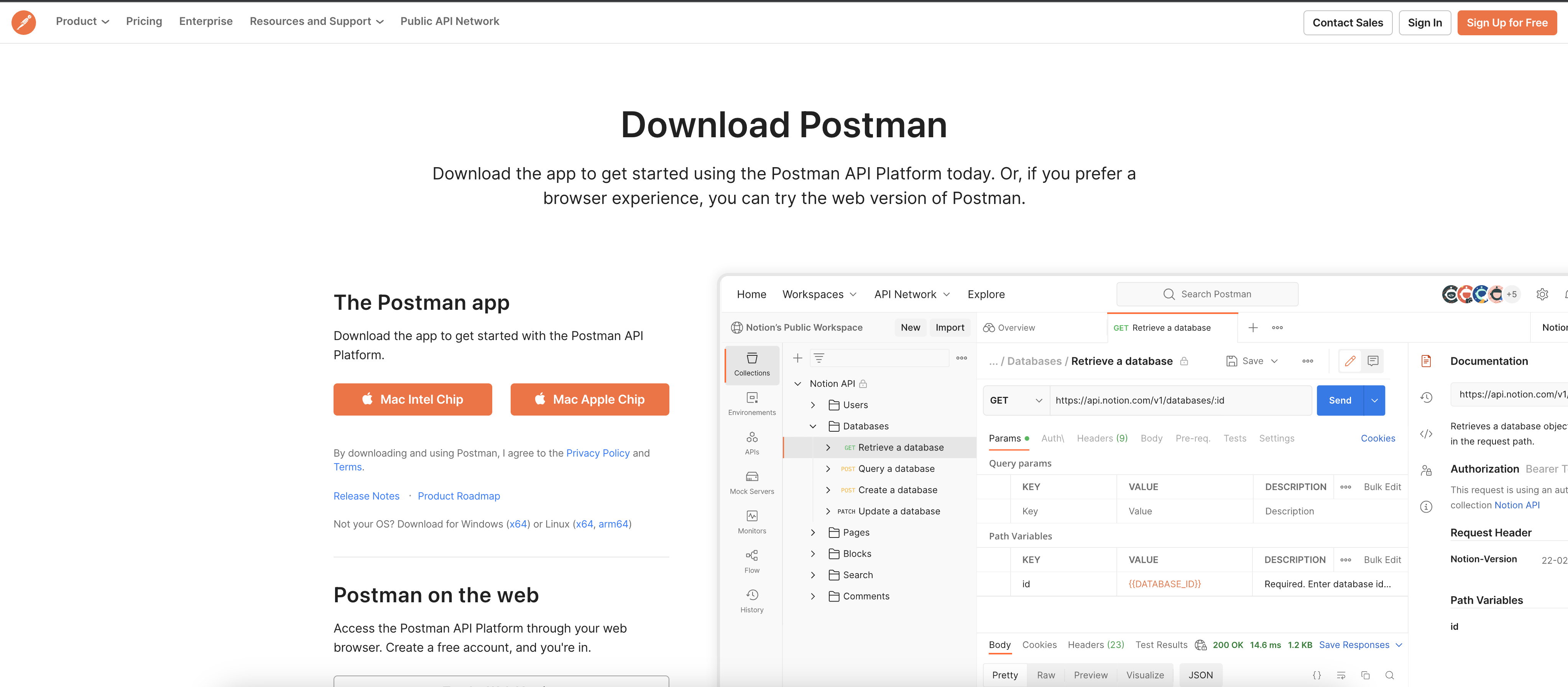
Task: Open the GET method dropdown
Action: pos(1016,400)
